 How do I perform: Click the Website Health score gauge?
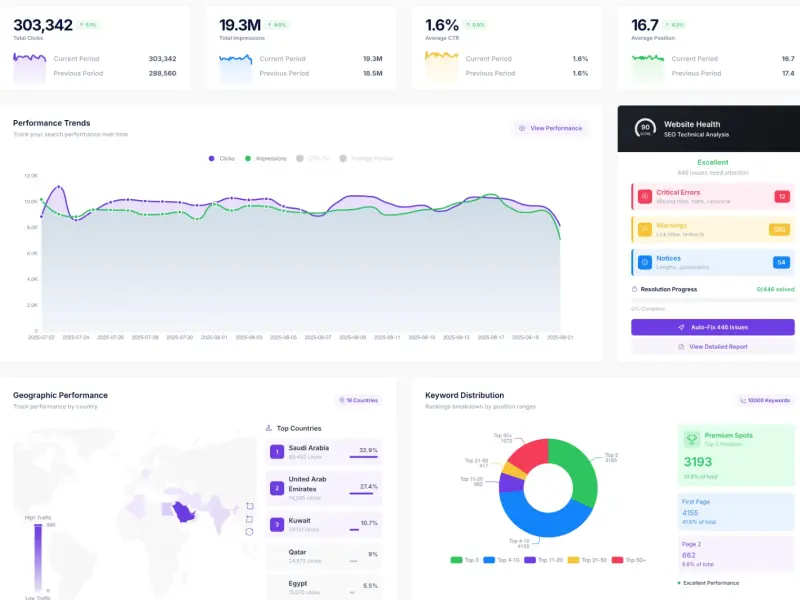[x=645, y=128]
